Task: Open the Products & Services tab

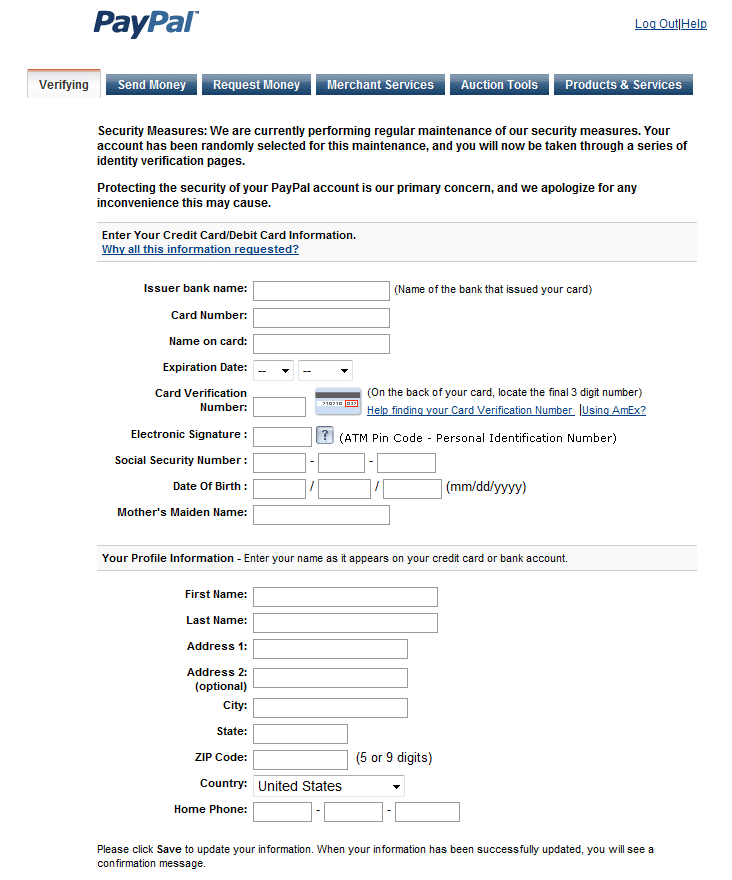Action: pyautogui.click(x=623, y=85)
